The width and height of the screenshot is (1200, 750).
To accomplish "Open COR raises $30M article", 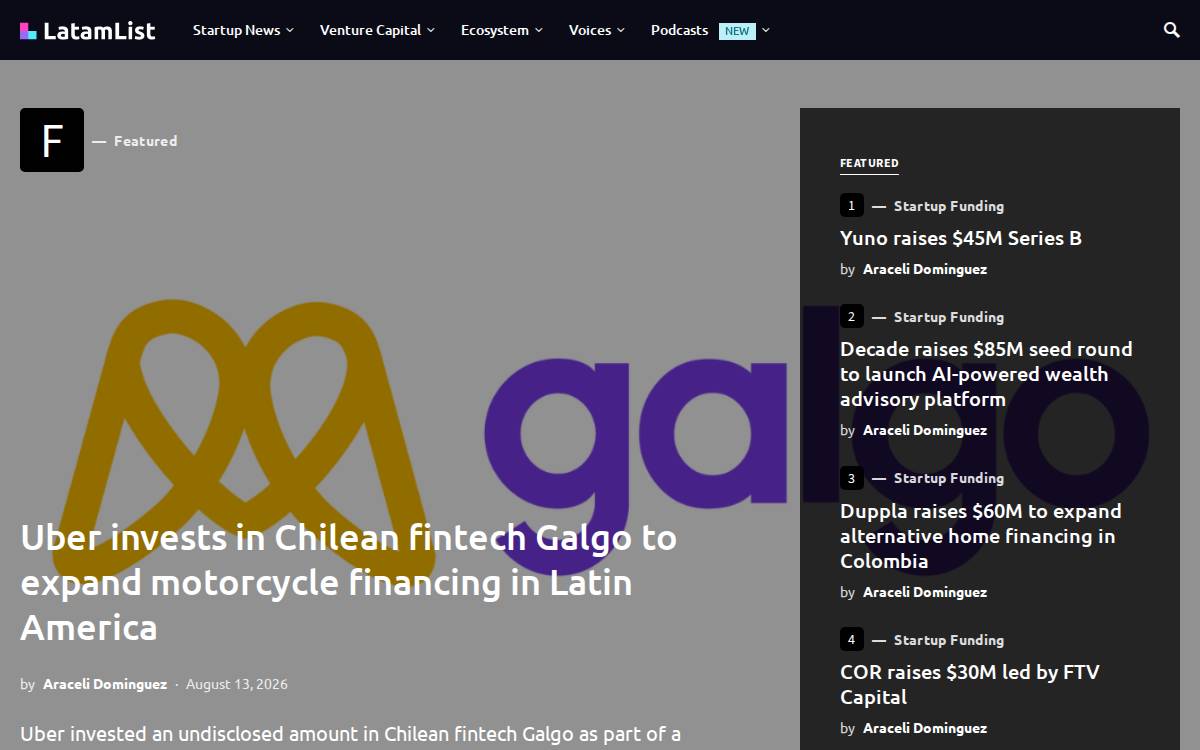I will [x=970, y=685].
